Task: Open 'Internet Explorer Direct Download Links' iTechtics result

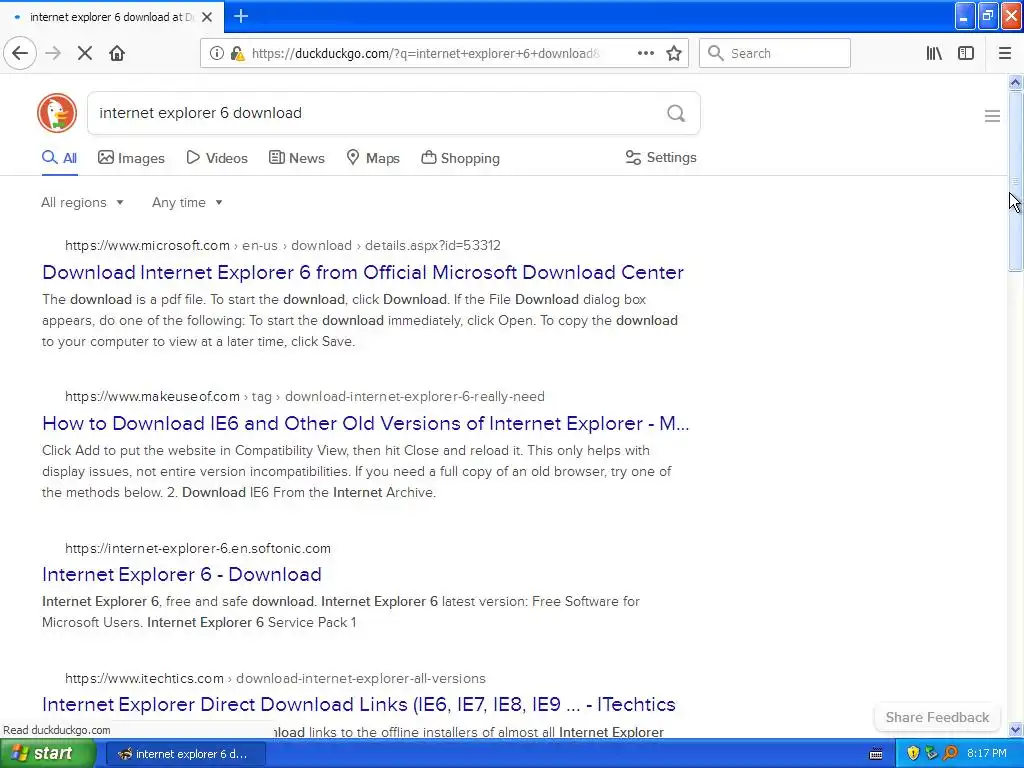Action: pyautogui.click(x=359, y=704)
